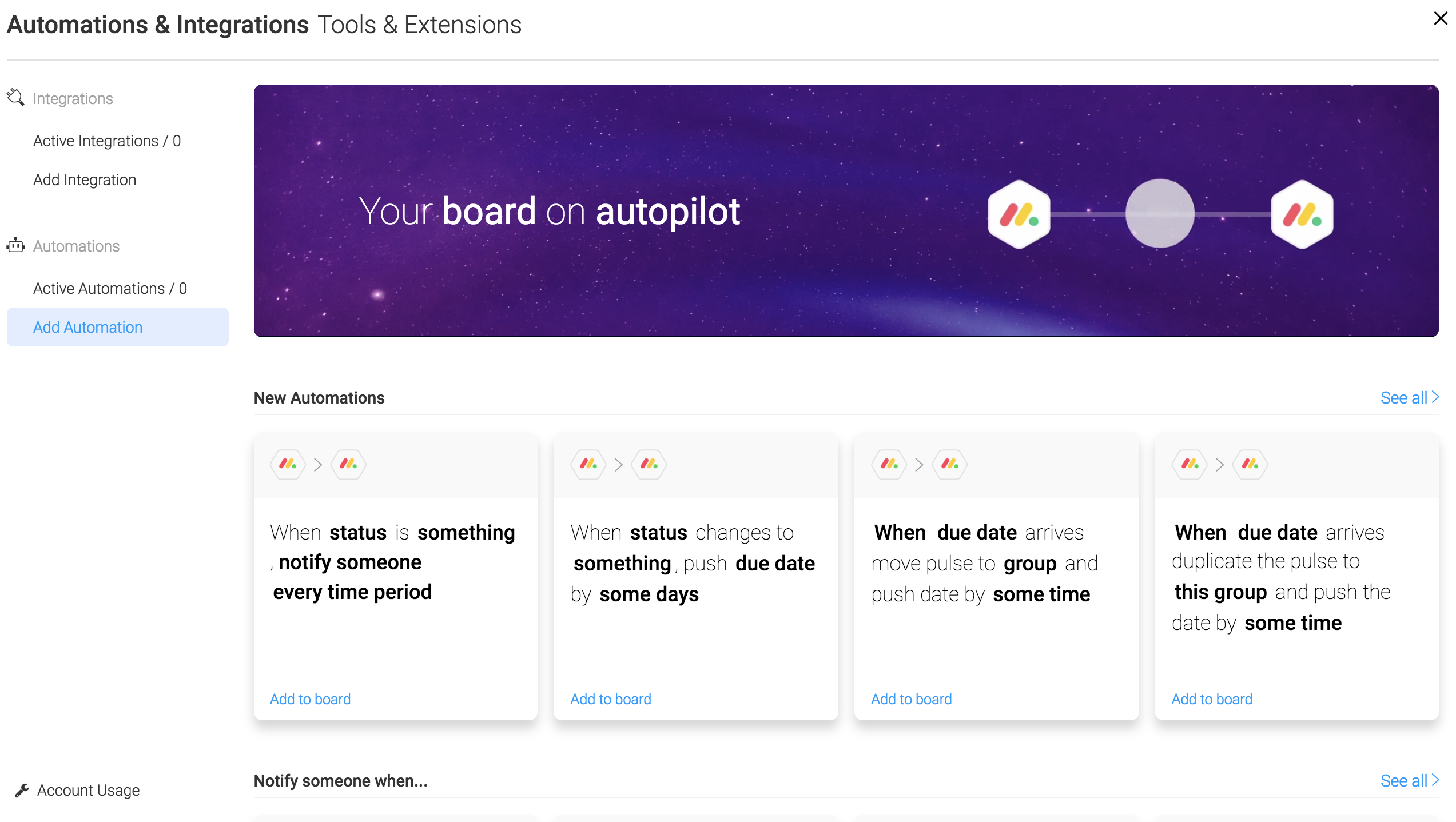Screen dimensions: 1456x822
Task: Click right monday hexagon logo in banner
Action: (x=1302, y=214)
